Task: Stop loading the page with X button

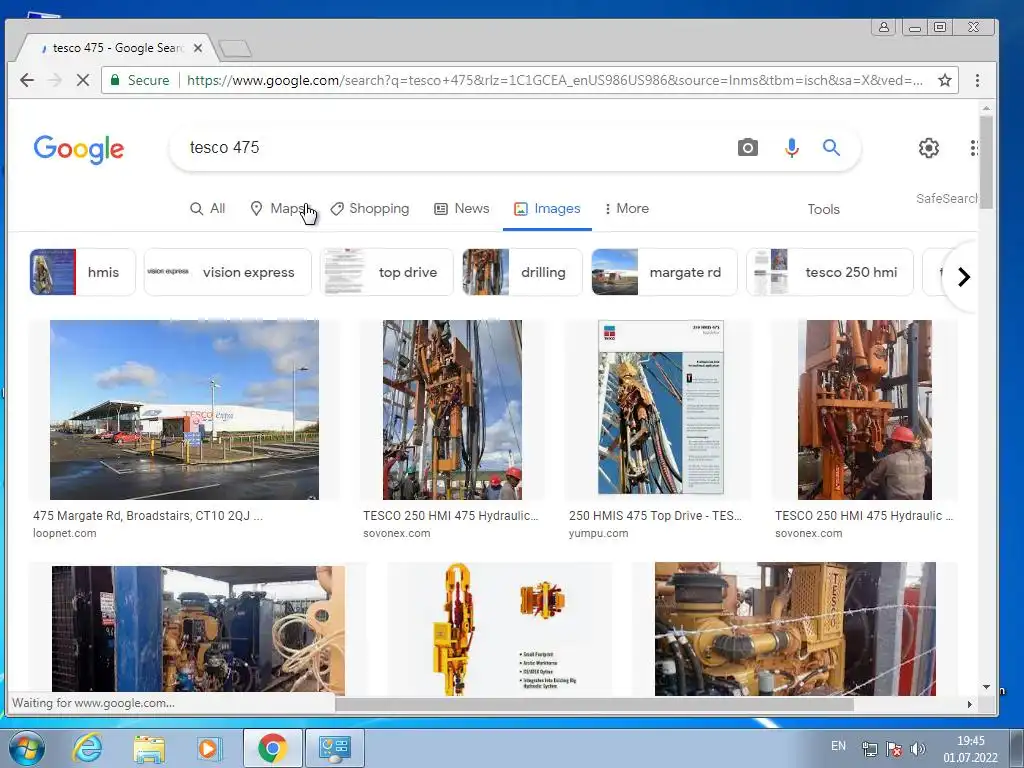Action: coord(83,80)
